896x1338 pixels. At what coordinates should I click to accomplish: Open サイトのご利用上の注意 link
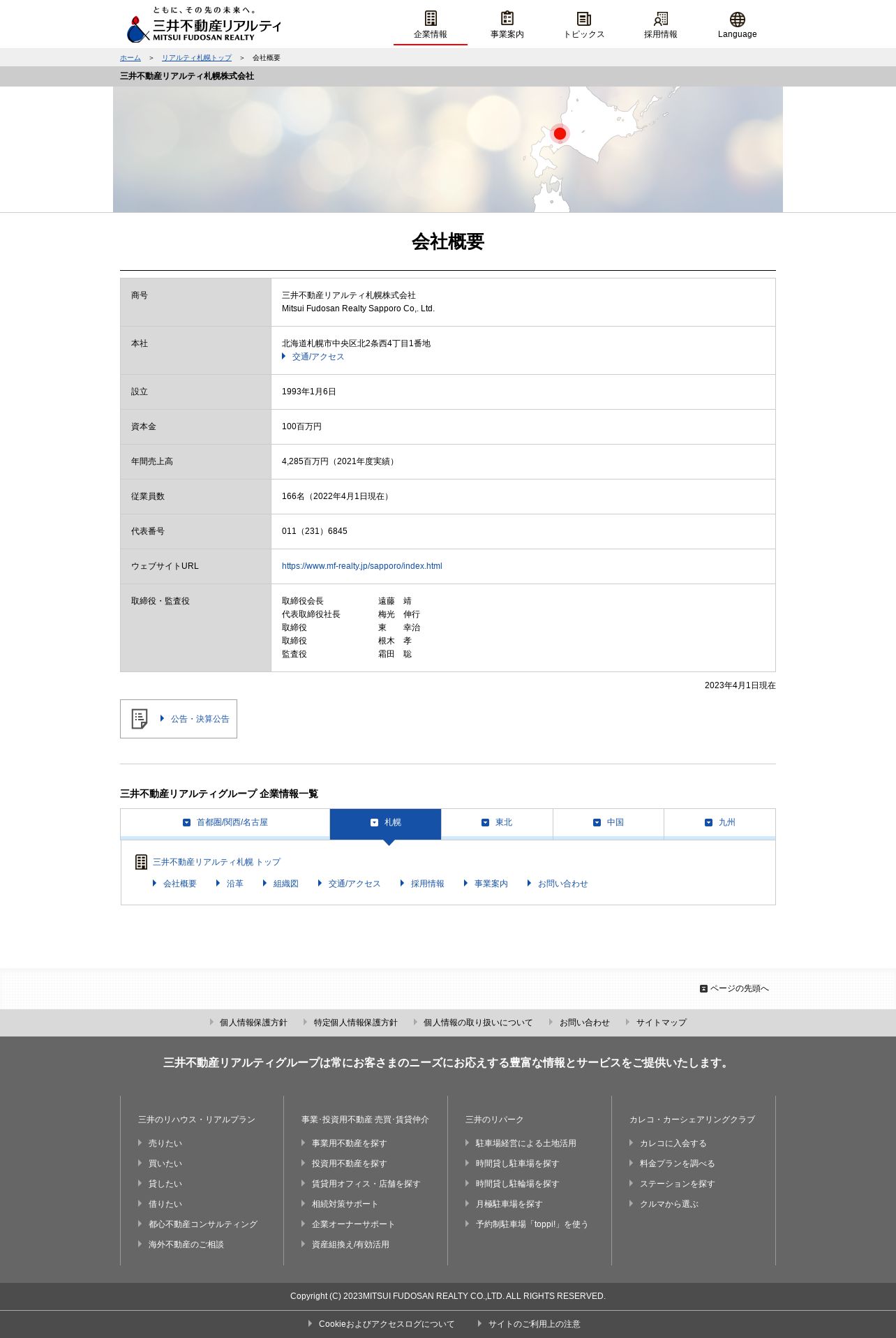coord(534,1324)
